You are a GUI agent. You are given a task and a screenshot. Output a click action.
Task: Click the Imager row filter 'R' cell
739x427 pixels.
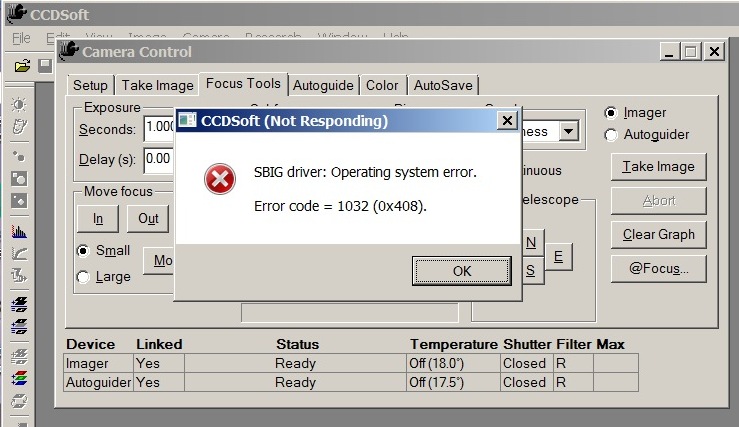pyautogui.click(x=574, y=363)
